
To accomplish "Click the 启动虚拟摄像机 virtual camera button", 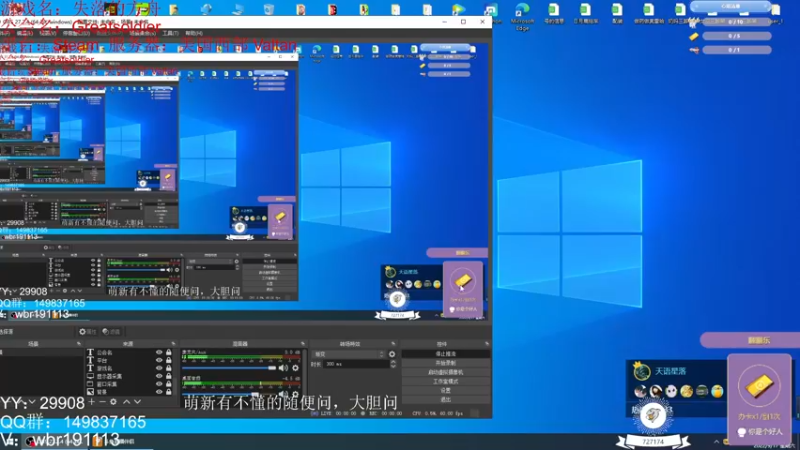I will point(445,372).
